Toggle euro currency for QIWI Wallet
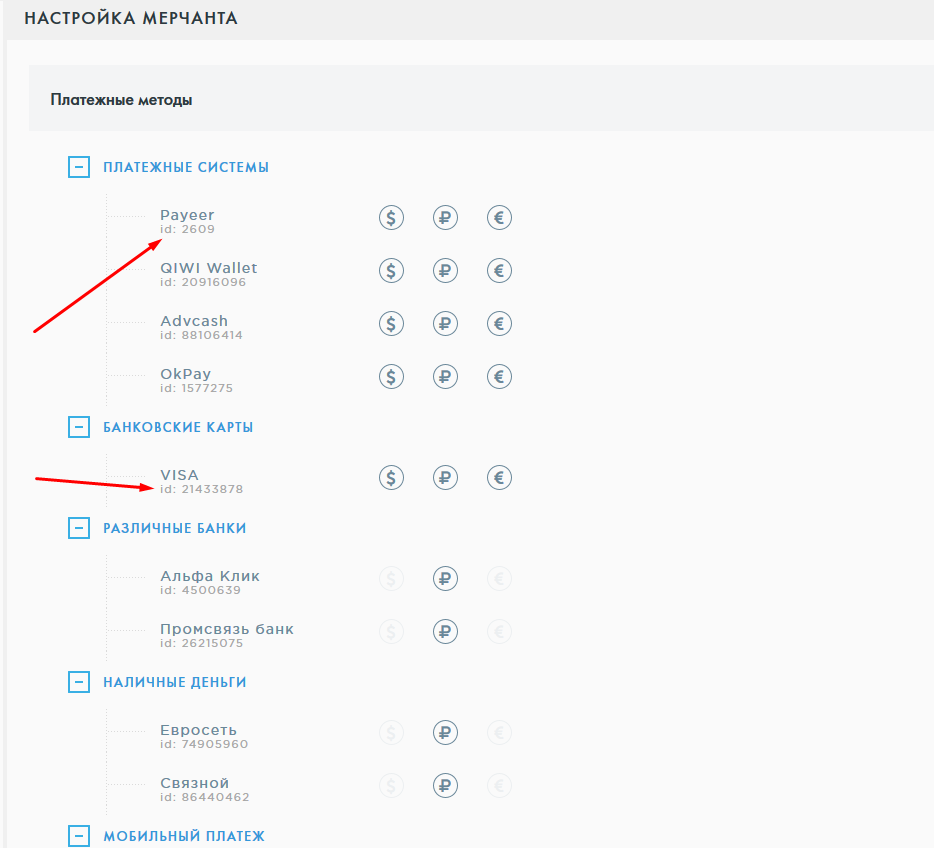 point(499,270)
